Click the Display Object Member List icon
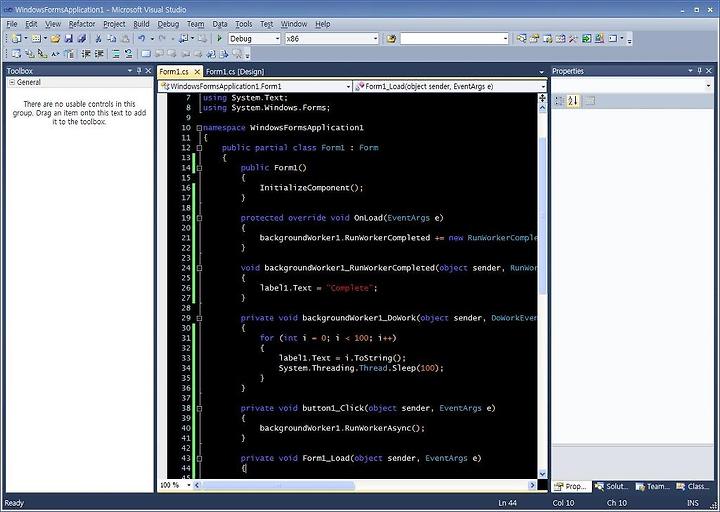The height and width of the screenshot is (512, 720). click(x=16, y=54)
